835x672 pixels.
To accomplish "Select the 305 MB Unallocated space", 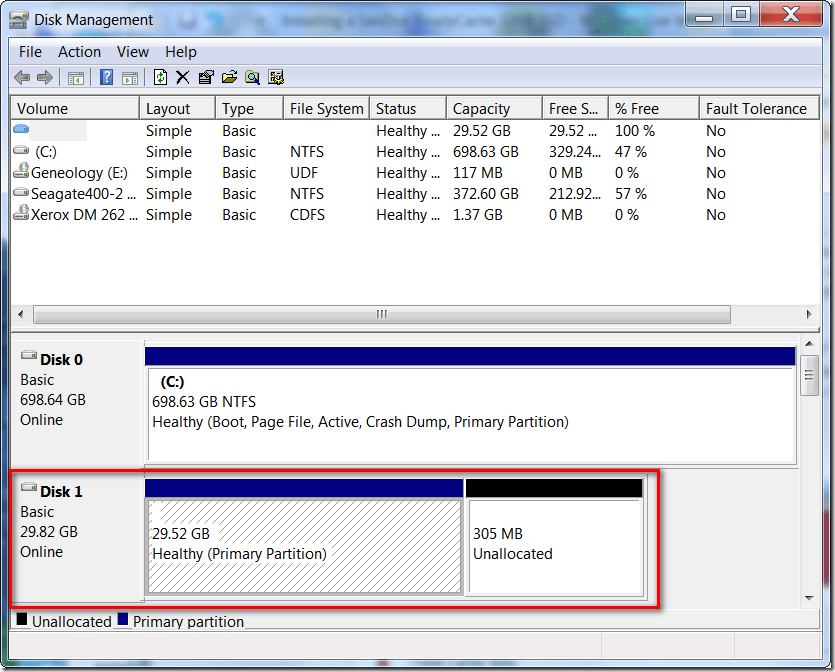I will tap(554, 546).
